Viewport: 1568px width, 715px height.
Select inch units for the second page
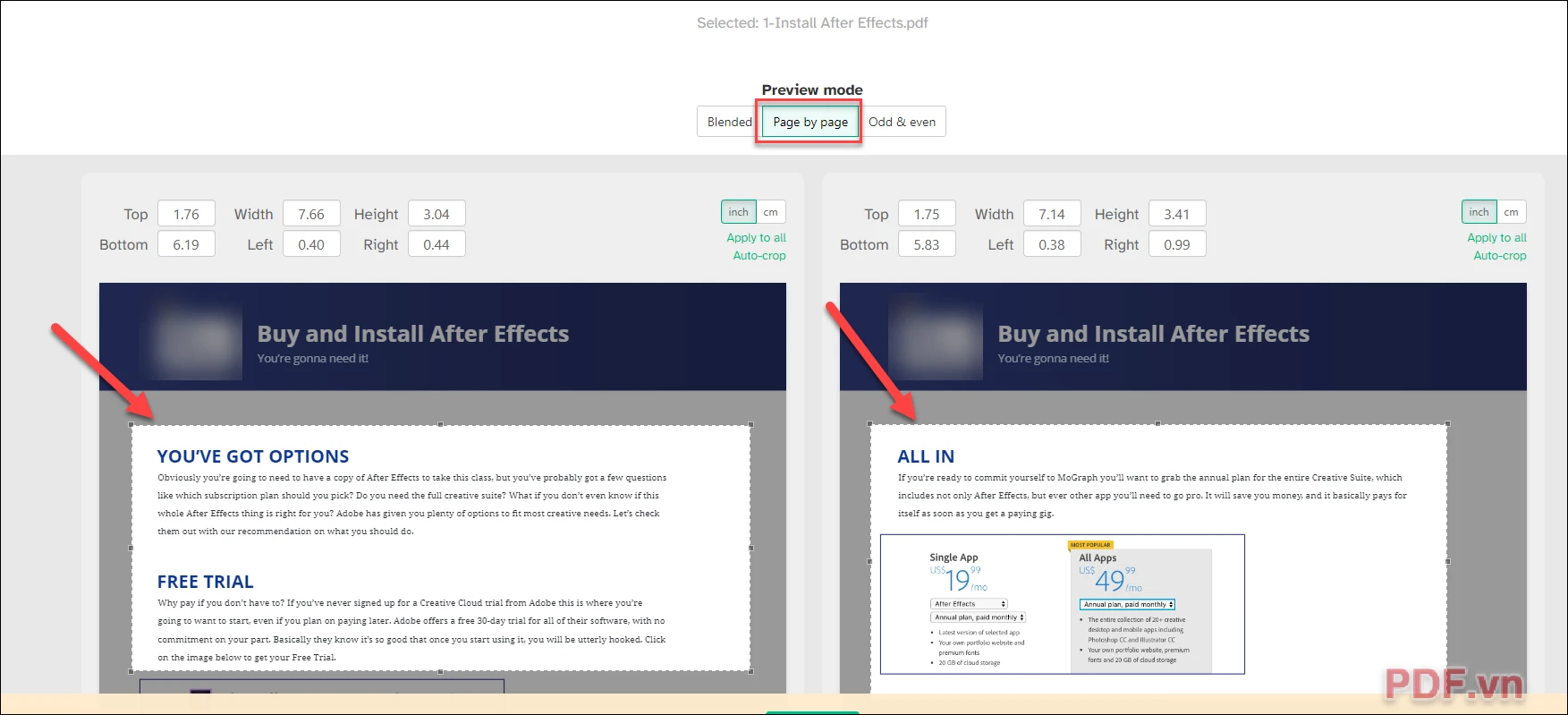click(1479, 212)
